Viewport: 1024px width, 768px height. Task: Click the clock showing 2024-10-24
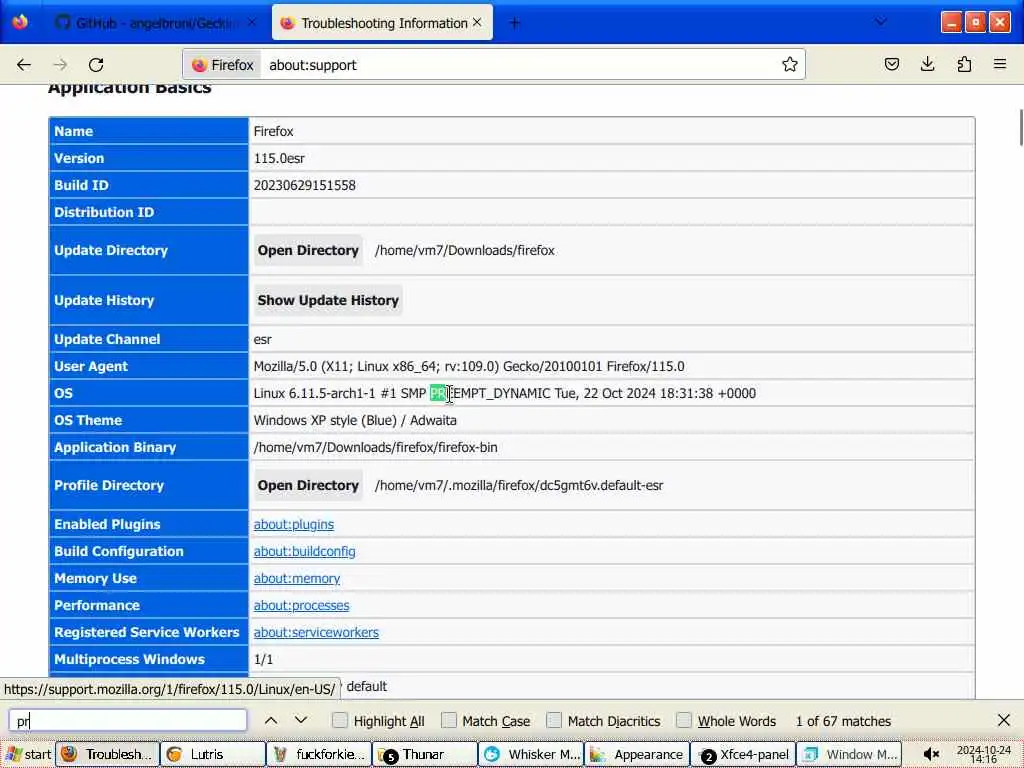(984, 754)
